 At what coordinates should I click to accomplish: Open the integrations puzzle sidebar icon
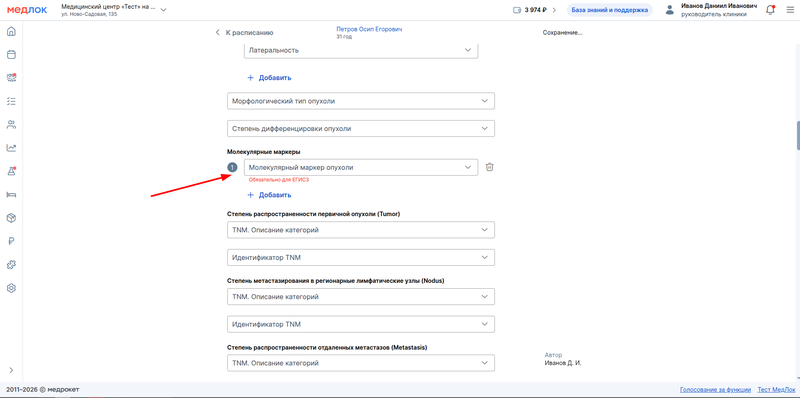(11, 265)
